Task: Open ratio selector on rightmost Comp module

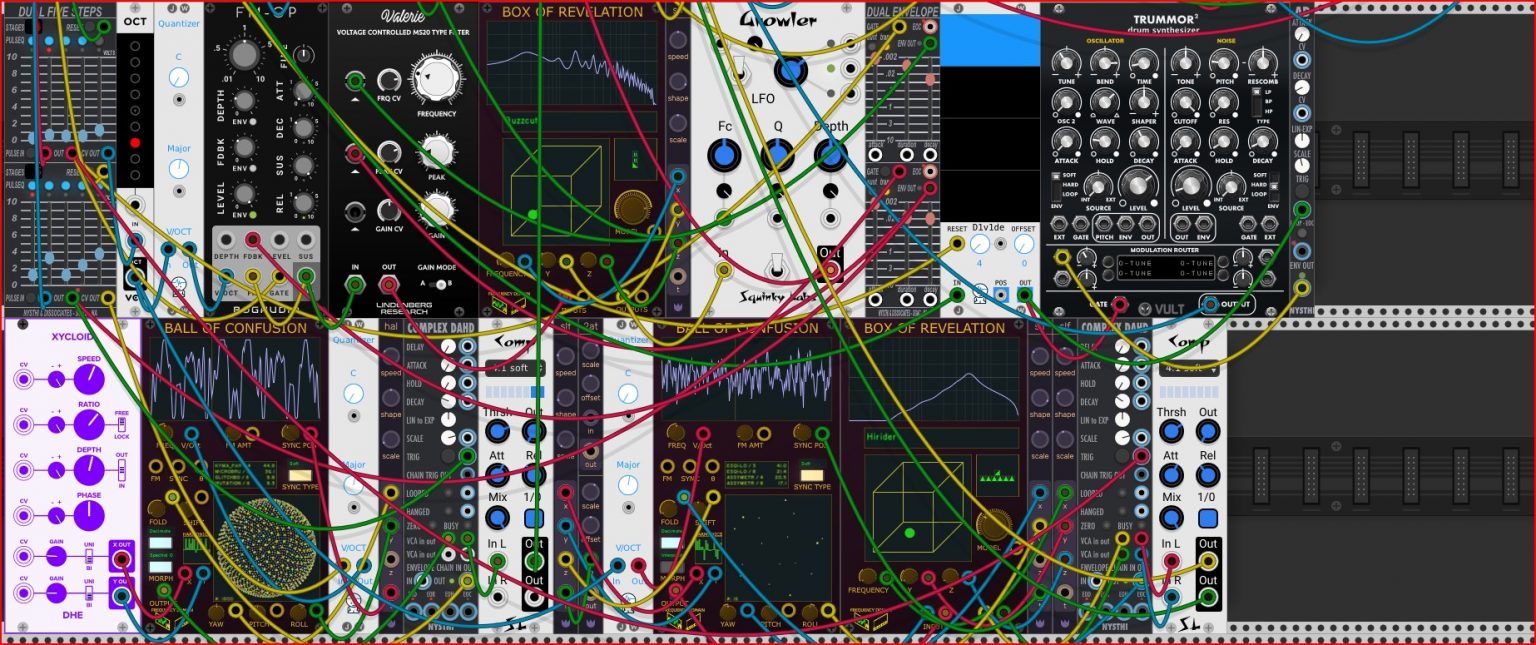Action: pyautogui.click(x=1190, y=368)
